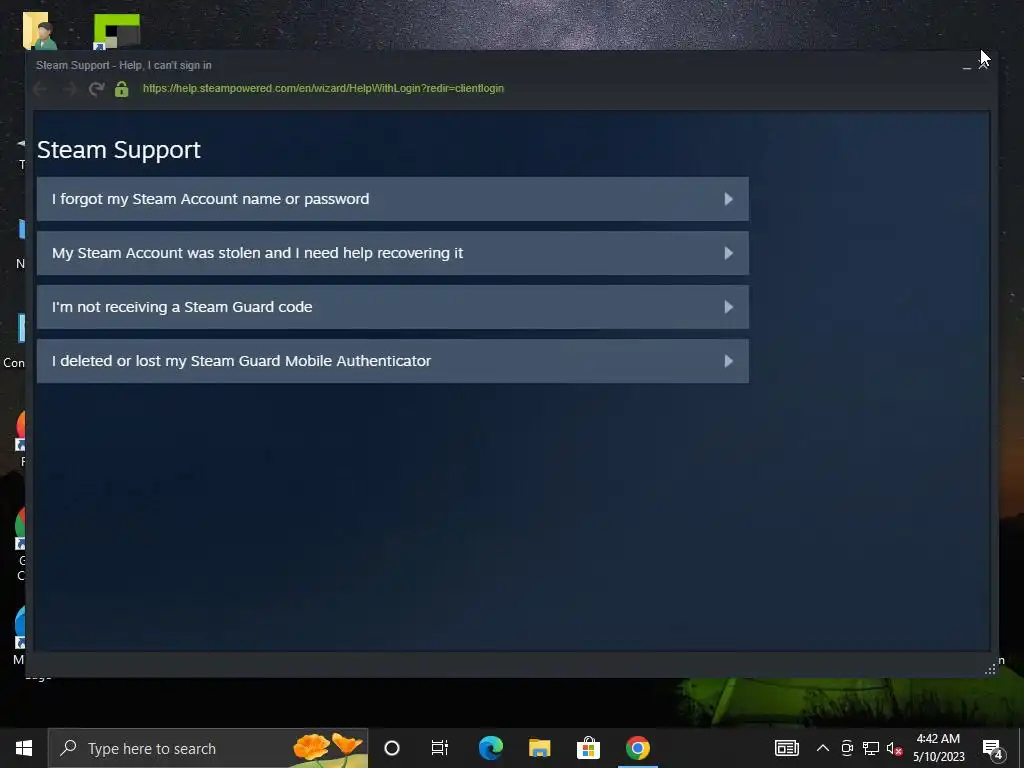Open File Explorer from taskbar

[x=539, y=748]
